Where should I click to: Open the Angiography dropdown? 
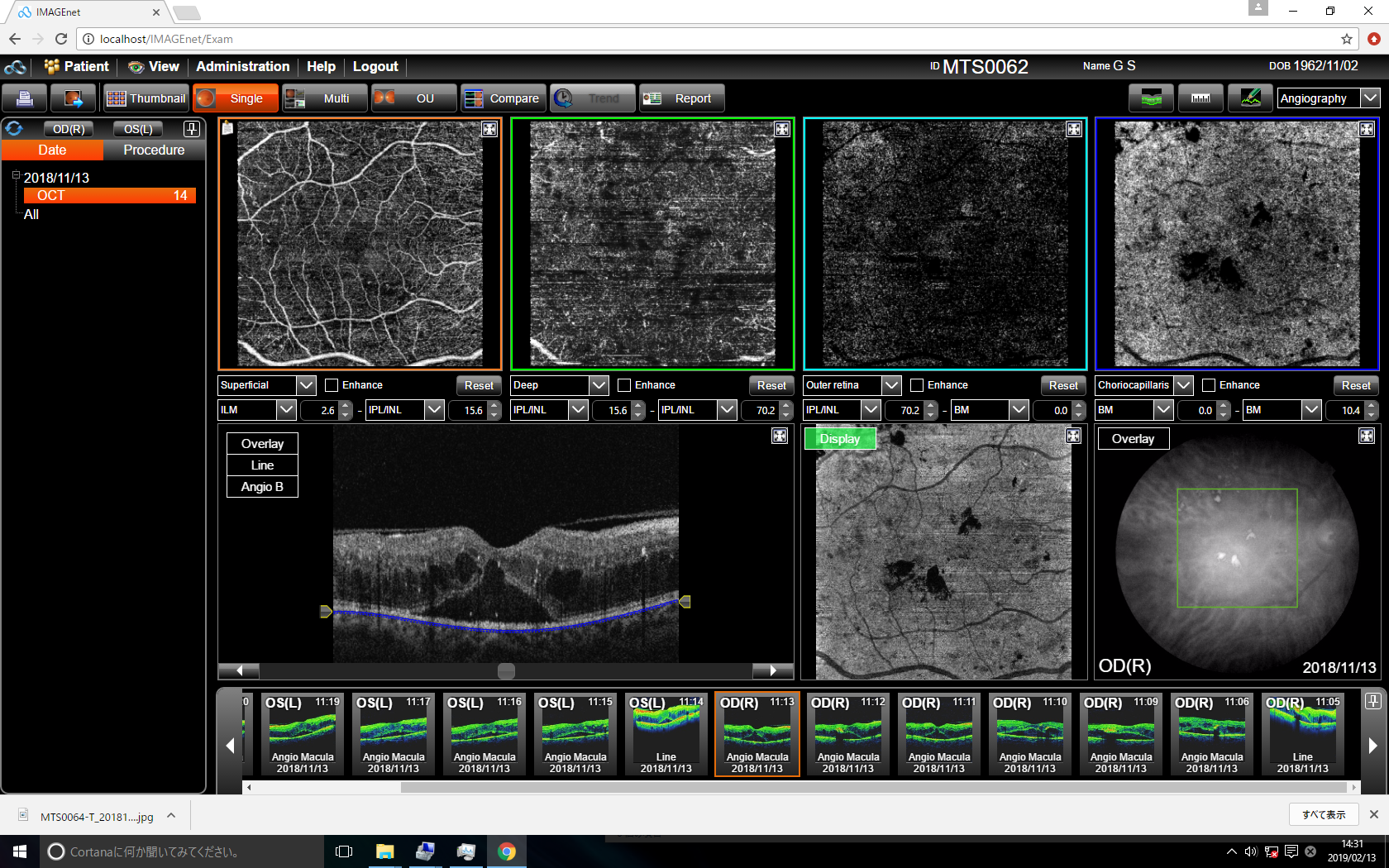click(x=1370, y=98)
